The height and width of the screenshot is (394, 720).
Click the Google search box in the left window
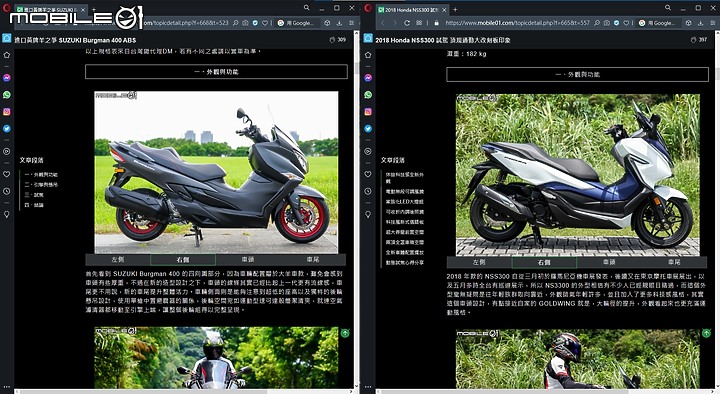(x=298, y=23)
